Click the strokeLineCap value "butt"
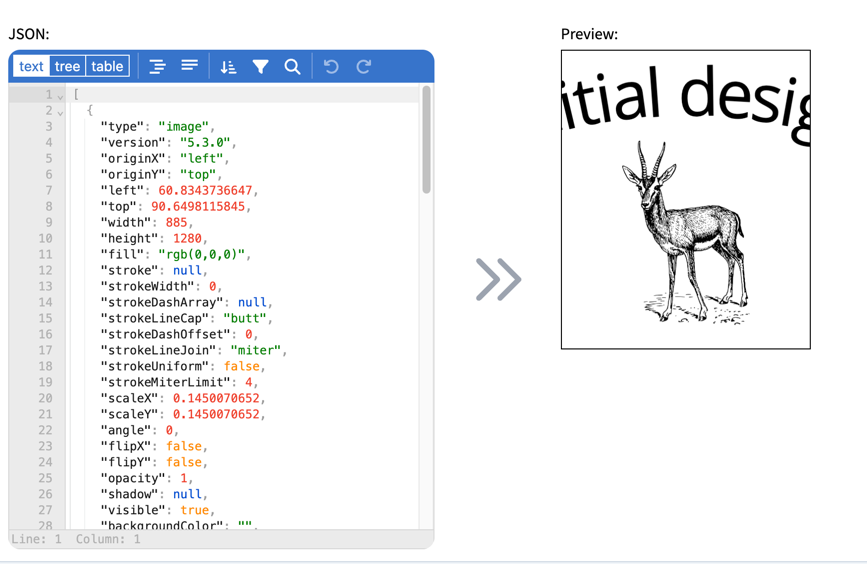The height and width of the screenshot is (564, 867). coord(245,319)
